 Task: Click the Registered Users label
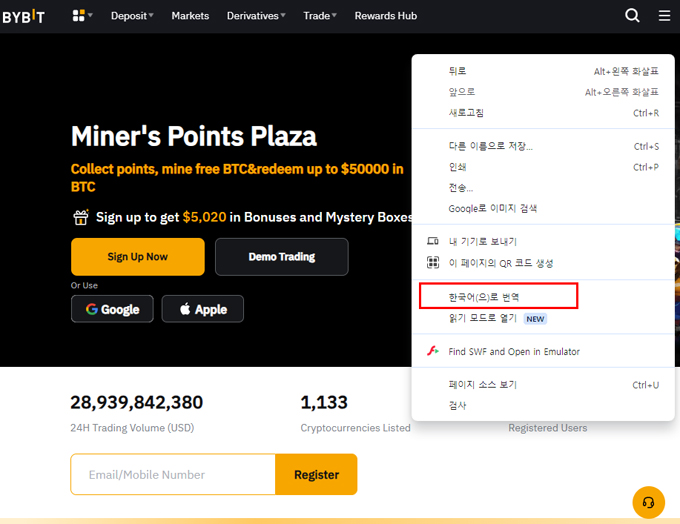pyautogui.click(x=548, y=428)
